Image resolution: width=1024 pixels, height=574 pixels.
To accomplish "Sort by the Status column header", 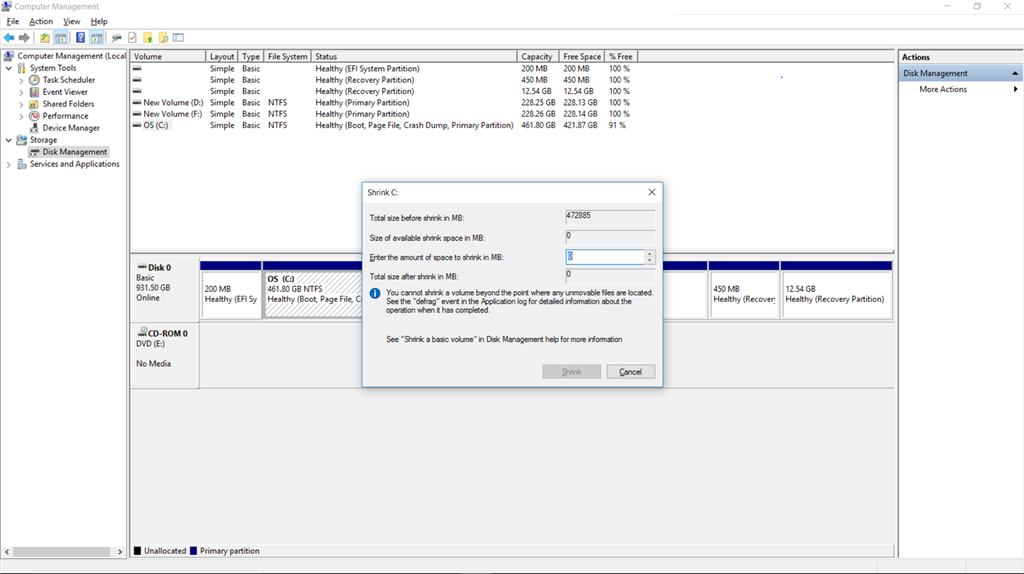I will click(413, 57).
